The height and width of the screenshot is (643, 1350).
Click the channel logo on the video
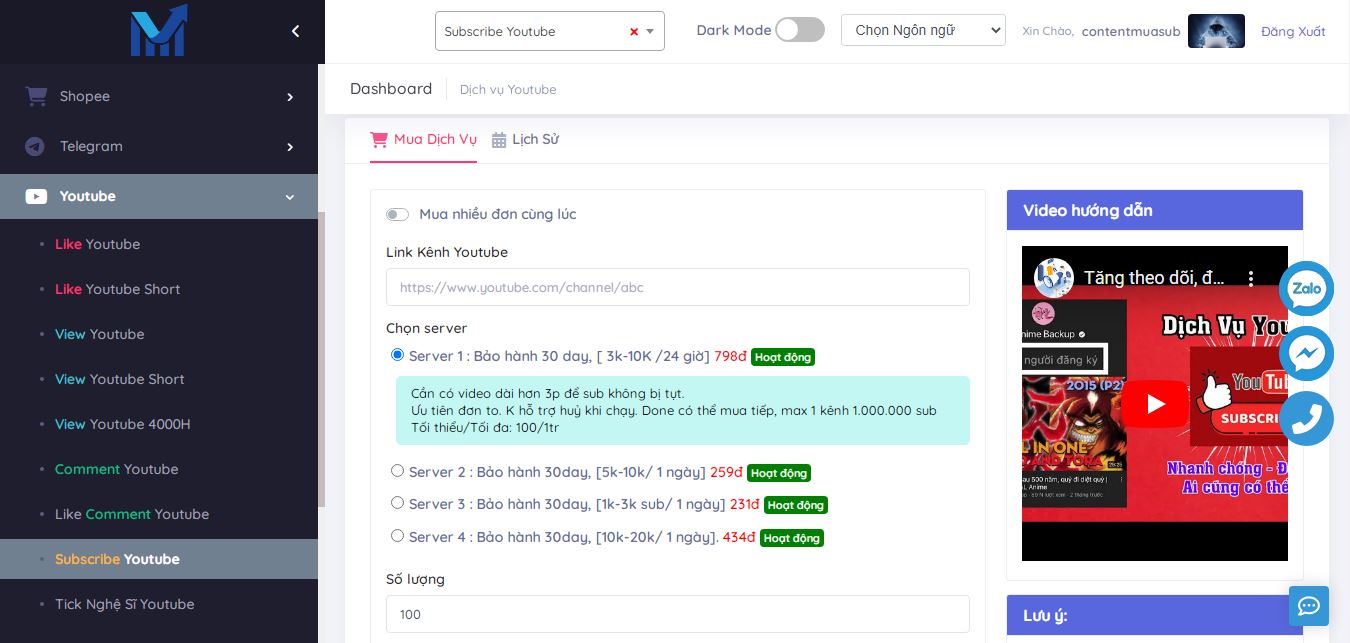pyautogui.click(x=1054, y=278)
